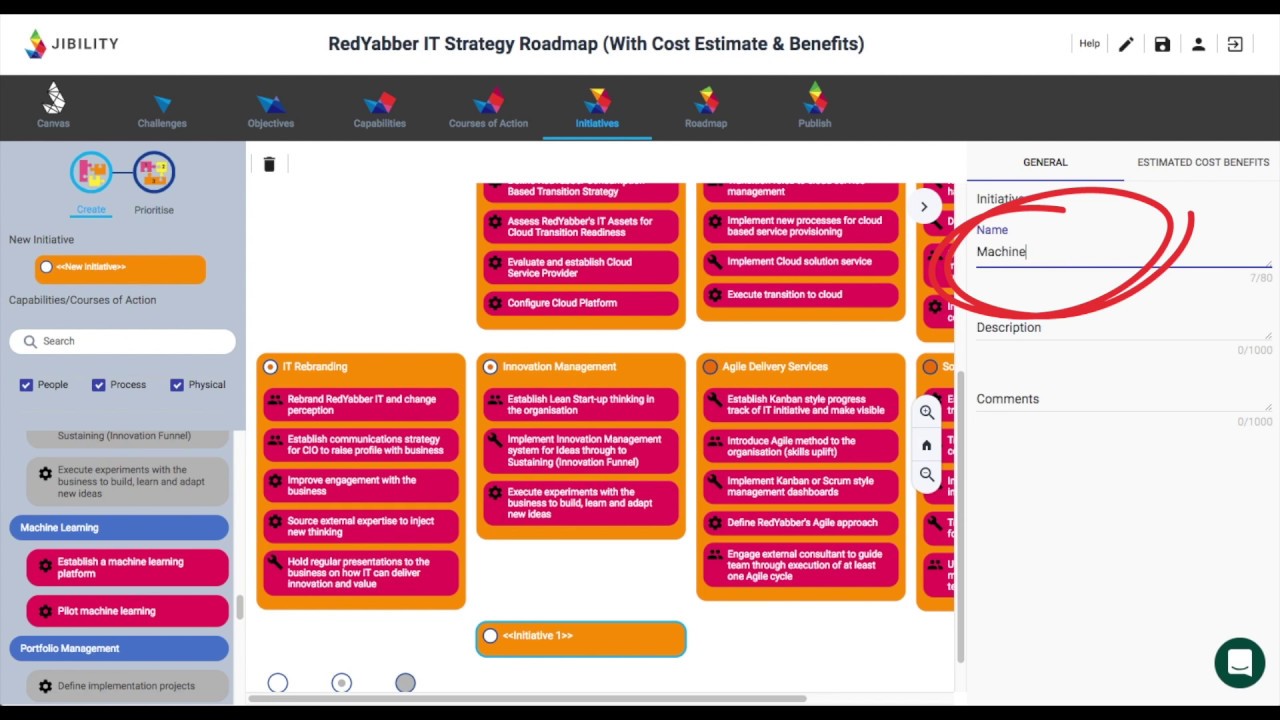Click Hold regular presentations action
The image size is (1280, 720).
click(361, 574)
